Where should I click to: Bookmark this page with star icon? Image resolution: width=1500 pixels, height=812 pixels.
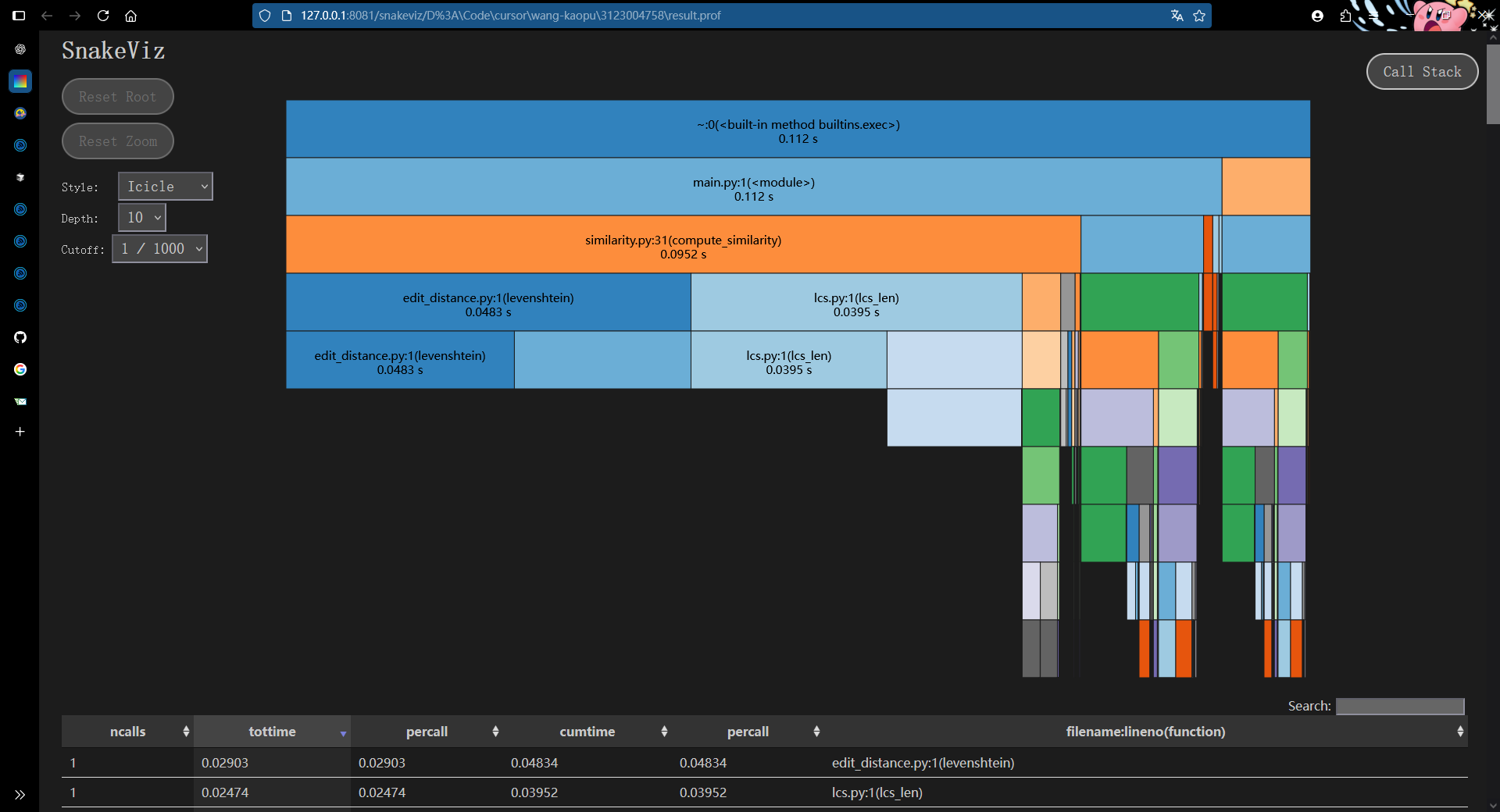pos(1199,16)
